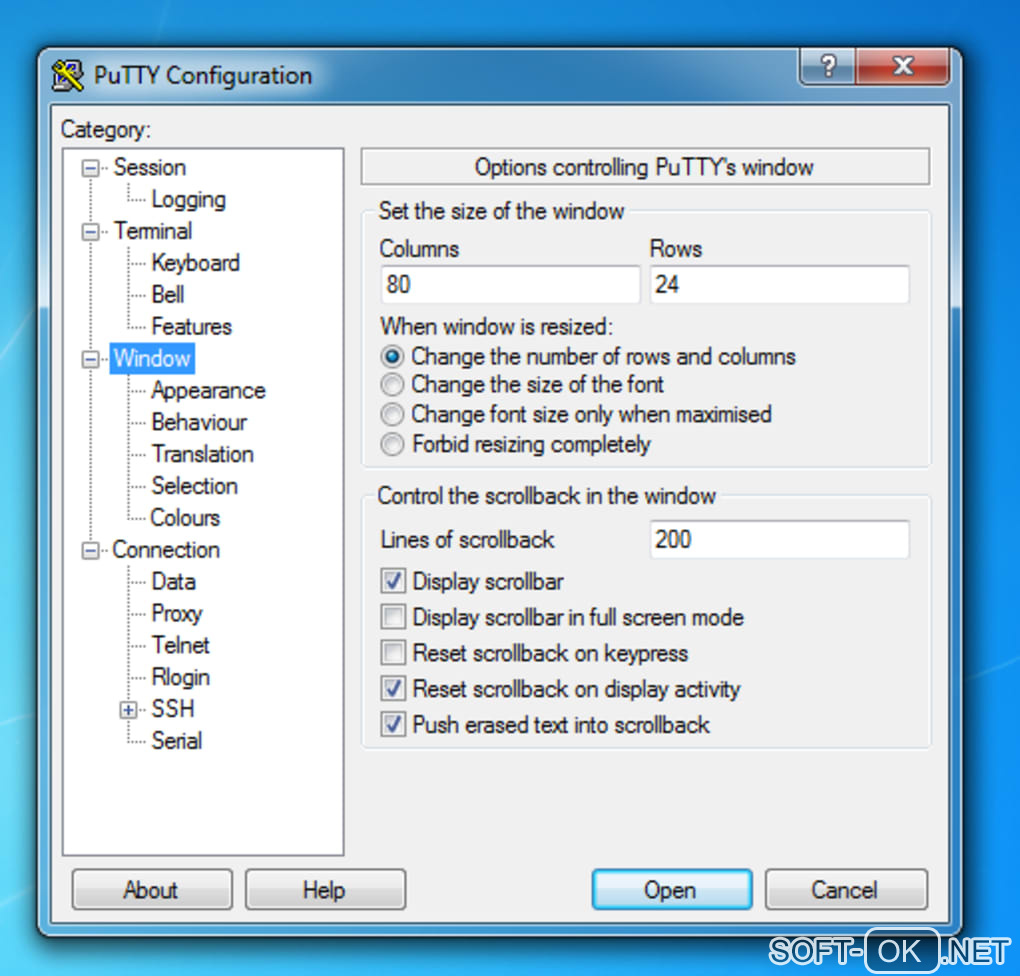Collapse the Session tree node
Image resolution: width=1020 pixels, height=976 pixels.
(90, 169)
